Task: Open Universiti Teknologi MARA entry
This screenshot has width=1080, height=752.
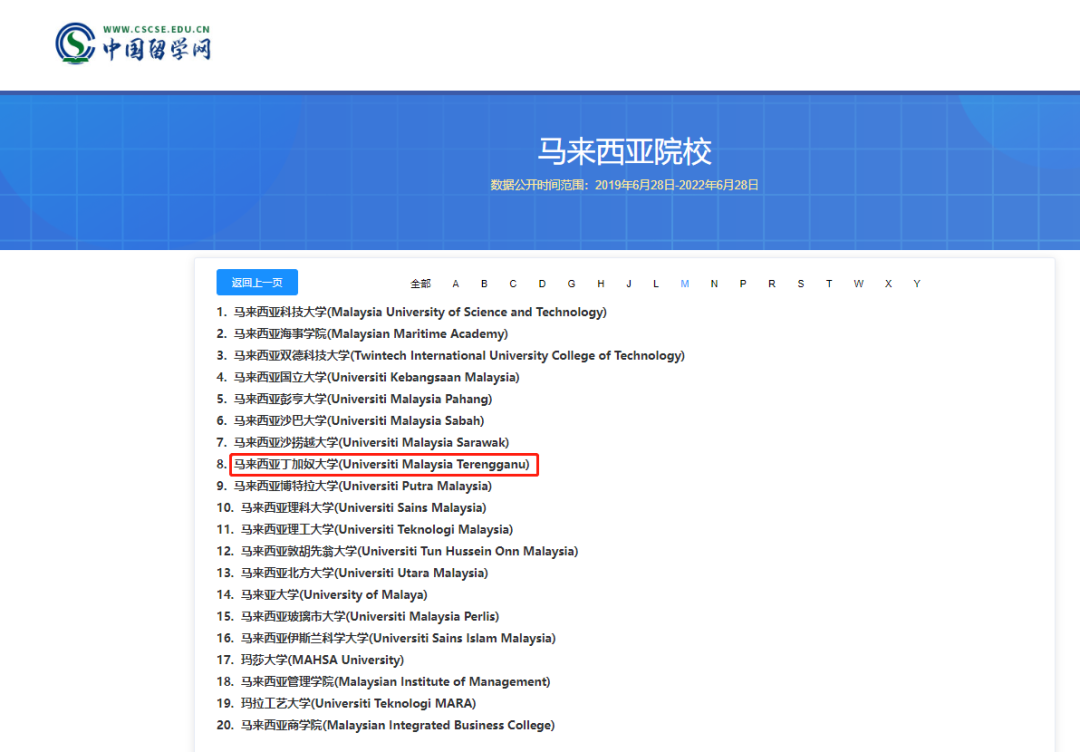Action: (x=358, y=703)
